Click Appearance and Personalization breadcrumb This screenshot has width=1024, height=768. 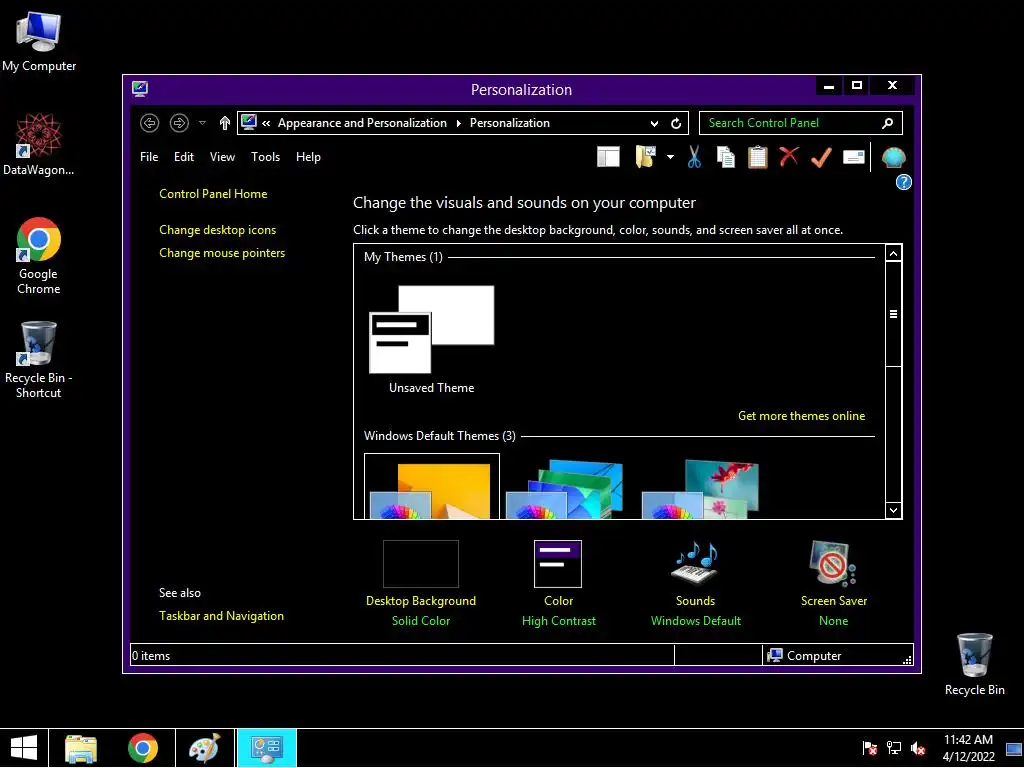tap(362, 123)
